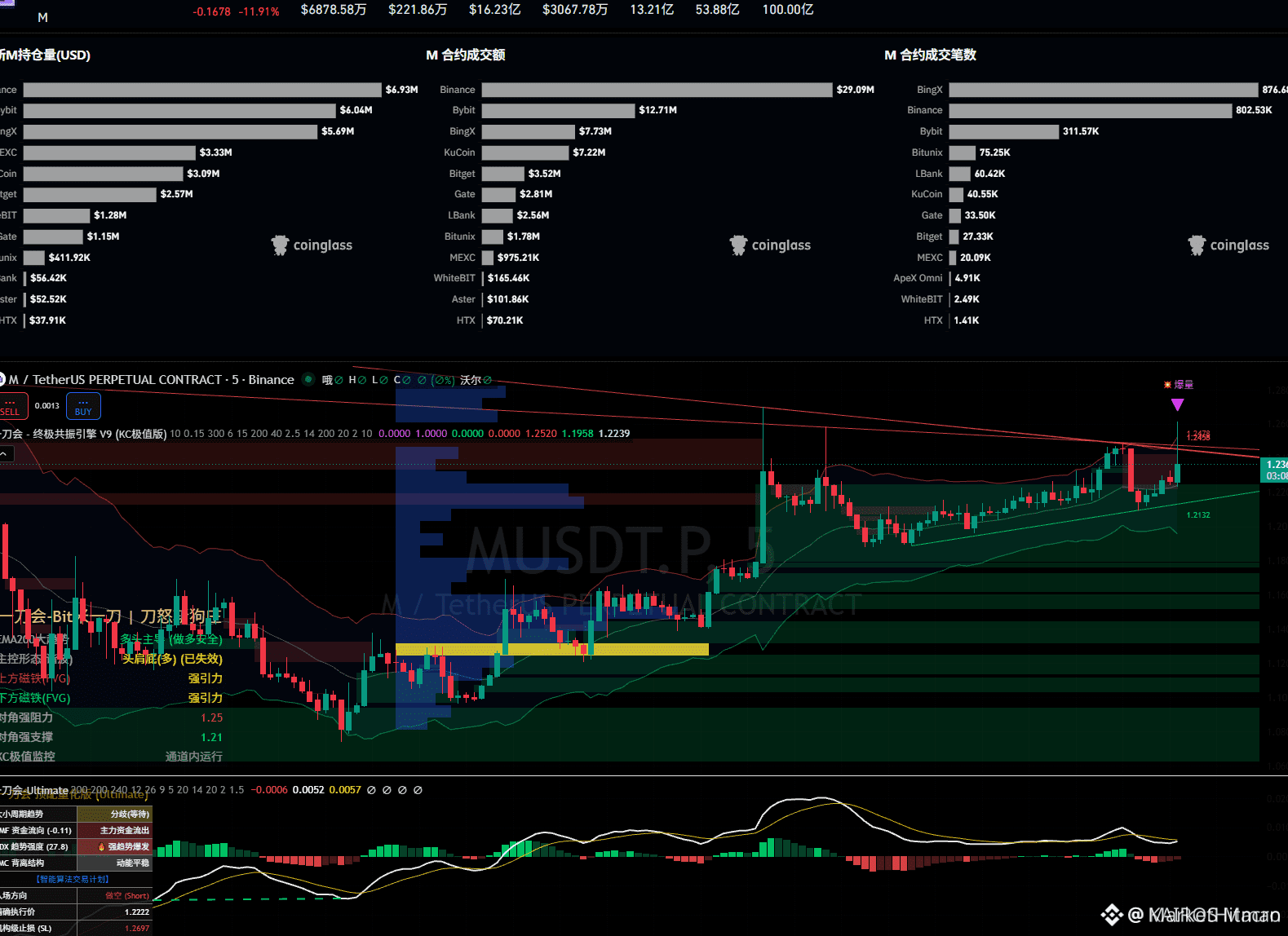
Task: Click the M 合约成交笔数 chart title
Action: pyautogui.click(x=931, y=55)
